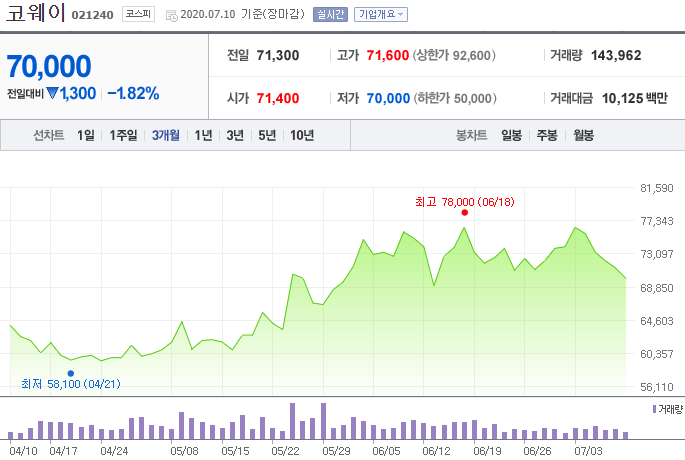685x460 pixels.
Task: Choose the 3년 chart period
Action: tap(235, 135)
